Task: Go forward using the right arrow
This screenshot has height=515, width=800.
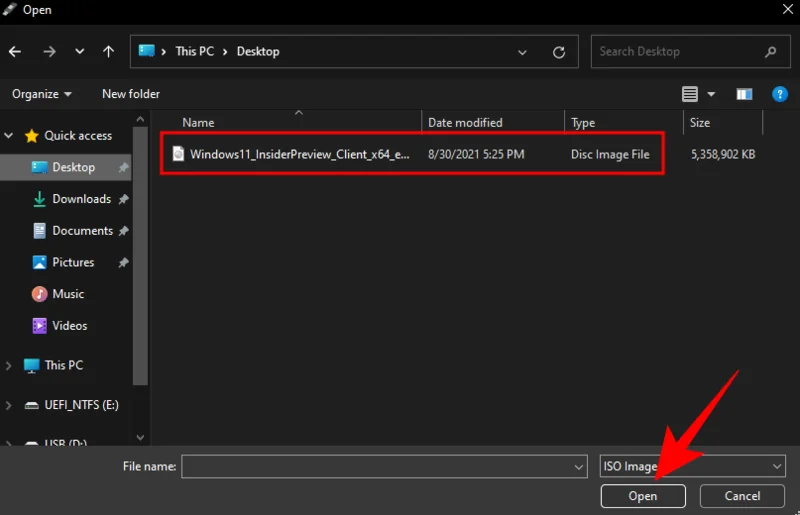Action: 49,52
